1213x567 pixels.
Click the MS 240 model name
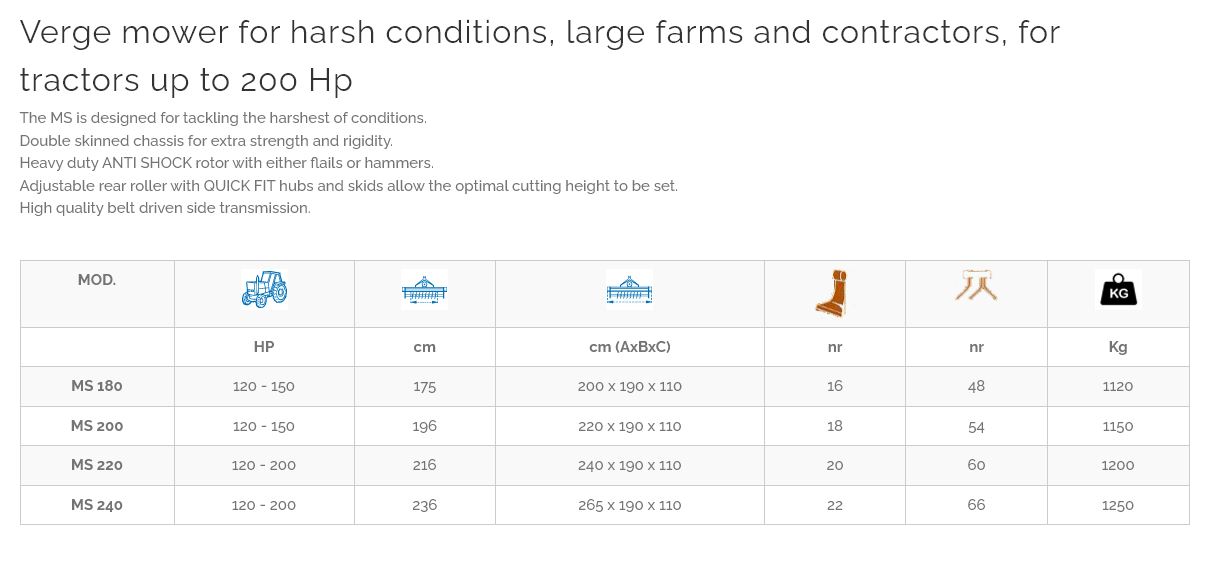(97, 505)
